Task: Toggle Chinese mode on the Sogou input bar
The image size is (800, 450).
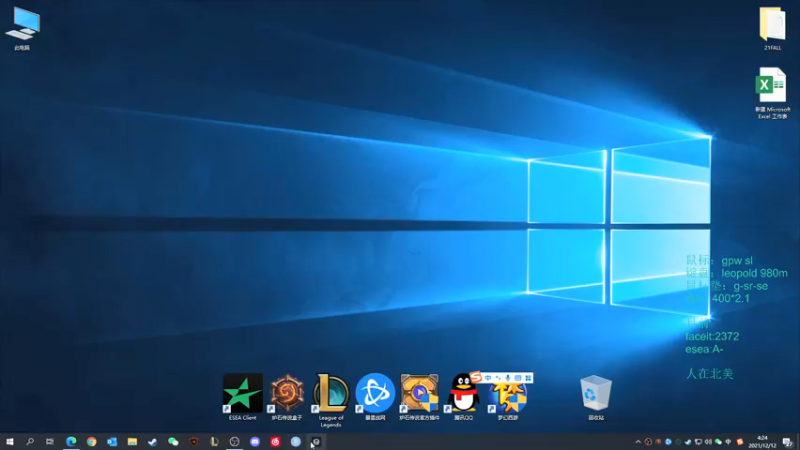Action: (488, 378)
